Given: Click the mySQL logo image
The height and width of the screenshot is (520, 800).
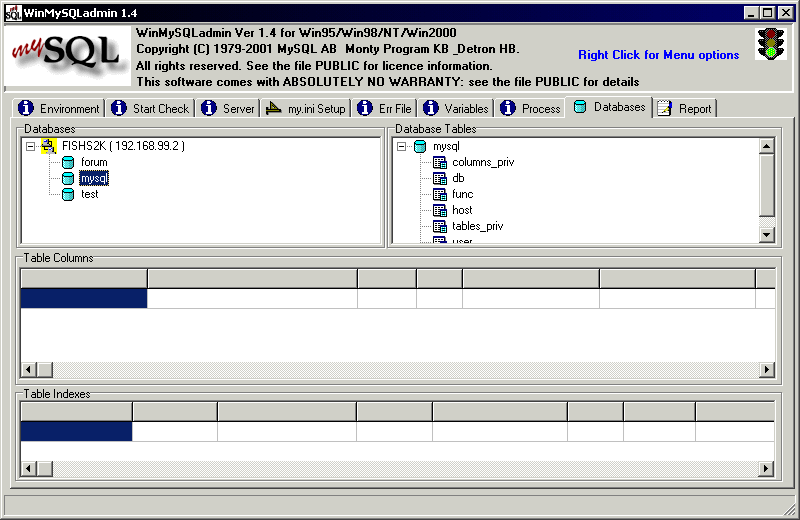Looking at the screenshot, I should click(67, 56).
